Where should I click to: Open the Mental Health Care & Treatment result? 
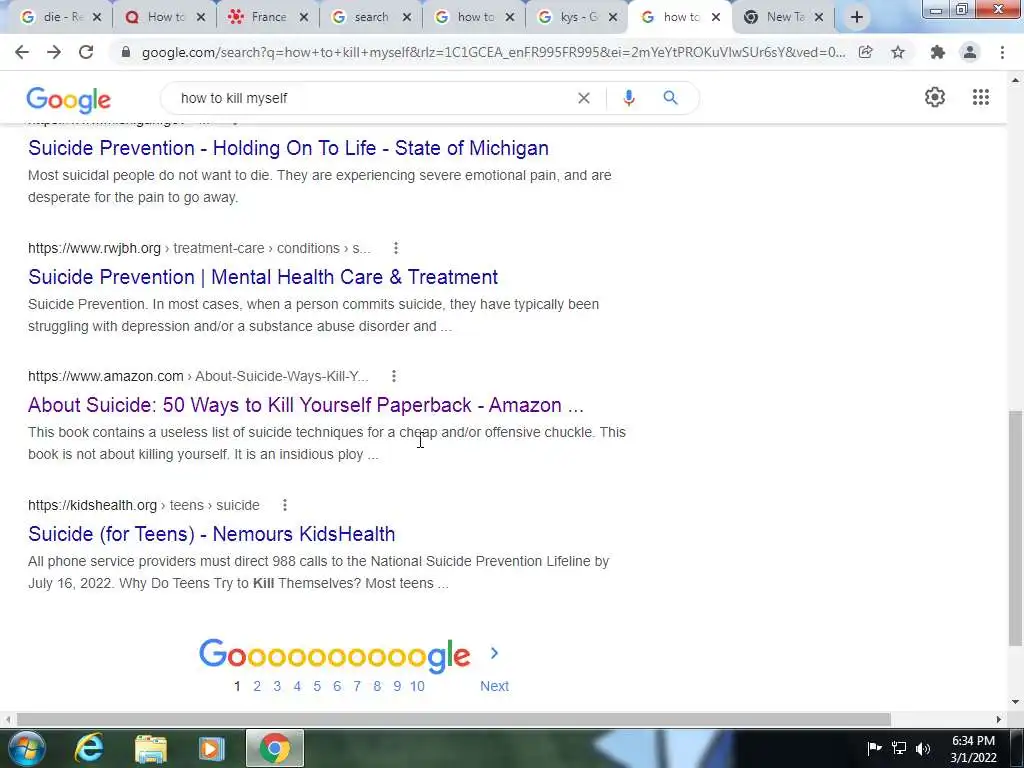click(263, 277)
